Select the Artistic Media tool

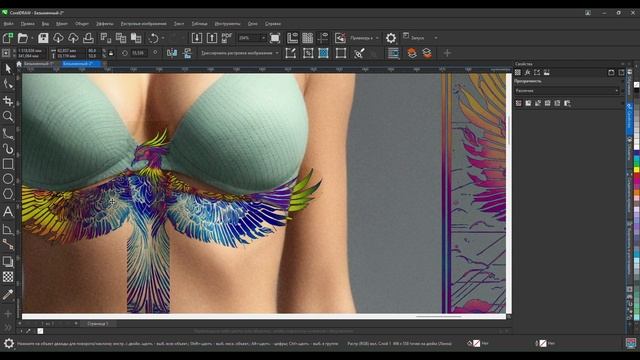click(8, 149)
